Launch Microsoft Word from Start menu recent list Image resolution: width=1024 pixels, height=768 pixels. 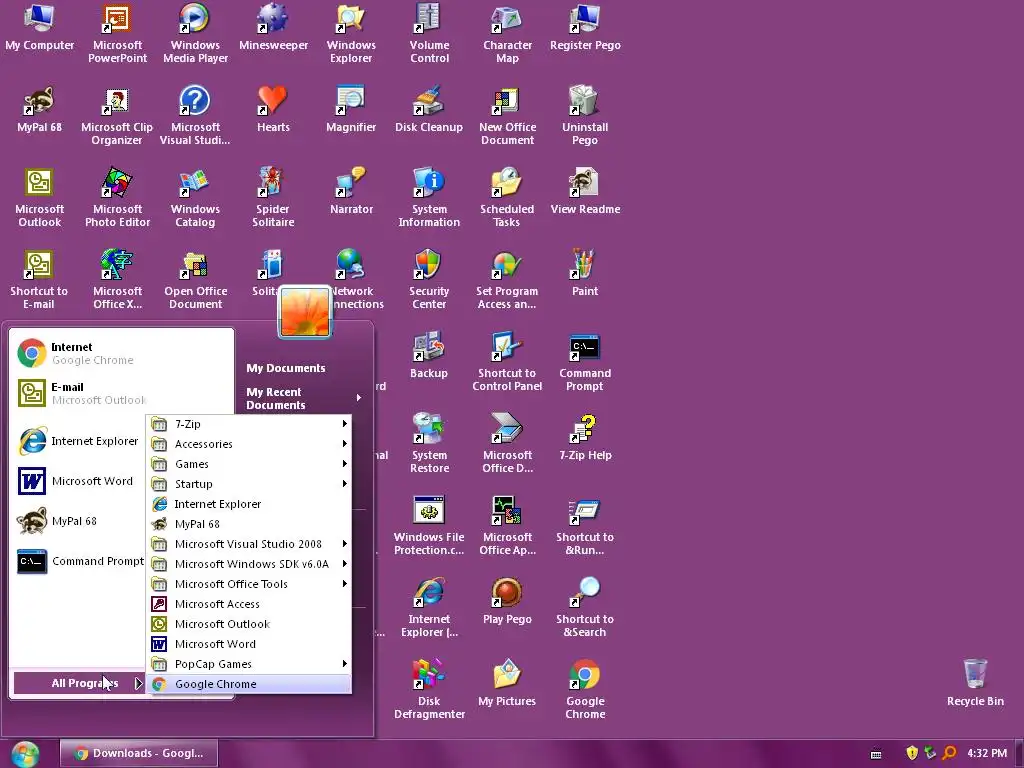[79, 481]
